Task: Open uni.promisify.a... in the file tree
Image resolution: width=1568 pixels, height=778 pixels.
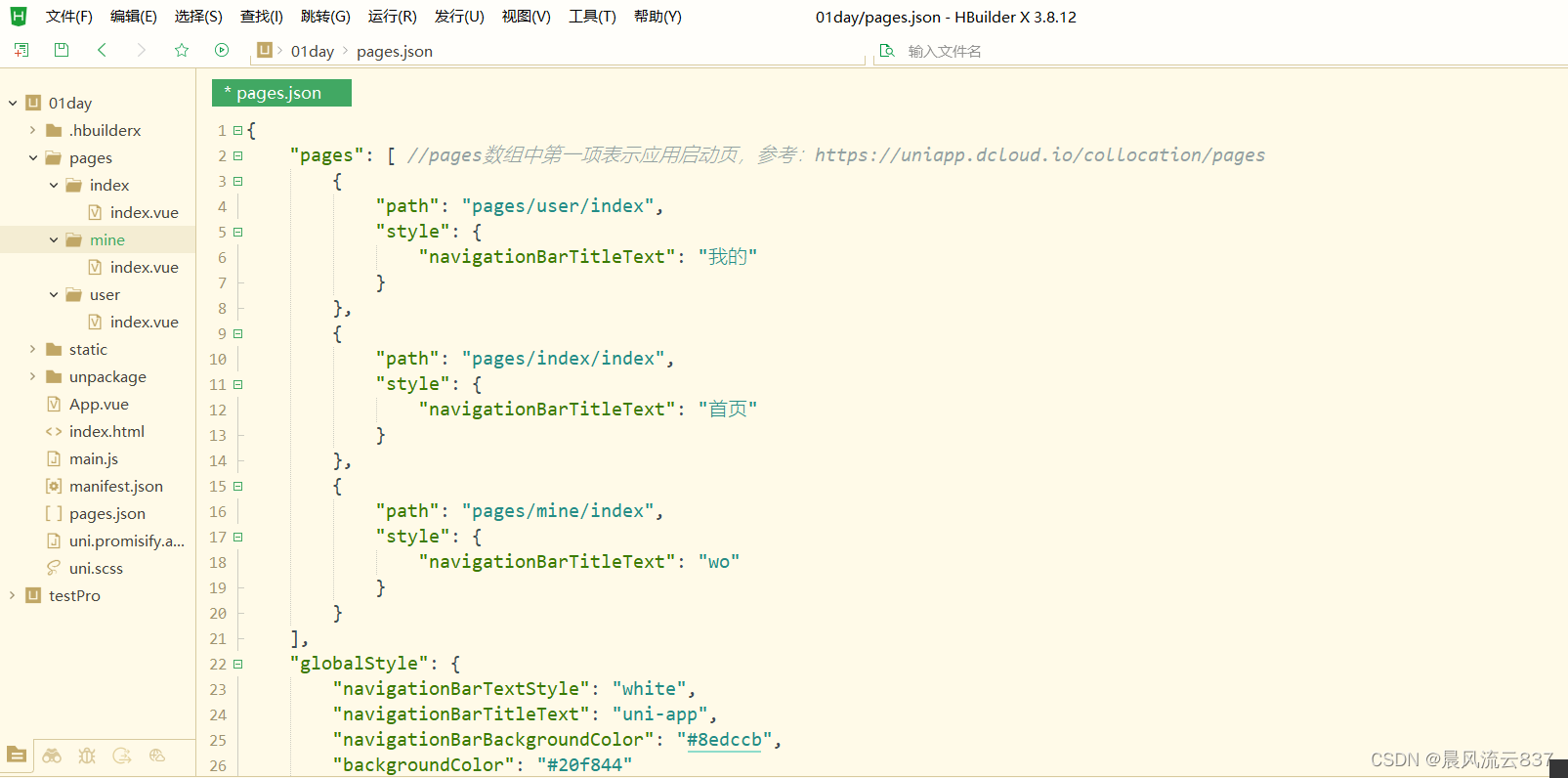Action: [127, 540]
